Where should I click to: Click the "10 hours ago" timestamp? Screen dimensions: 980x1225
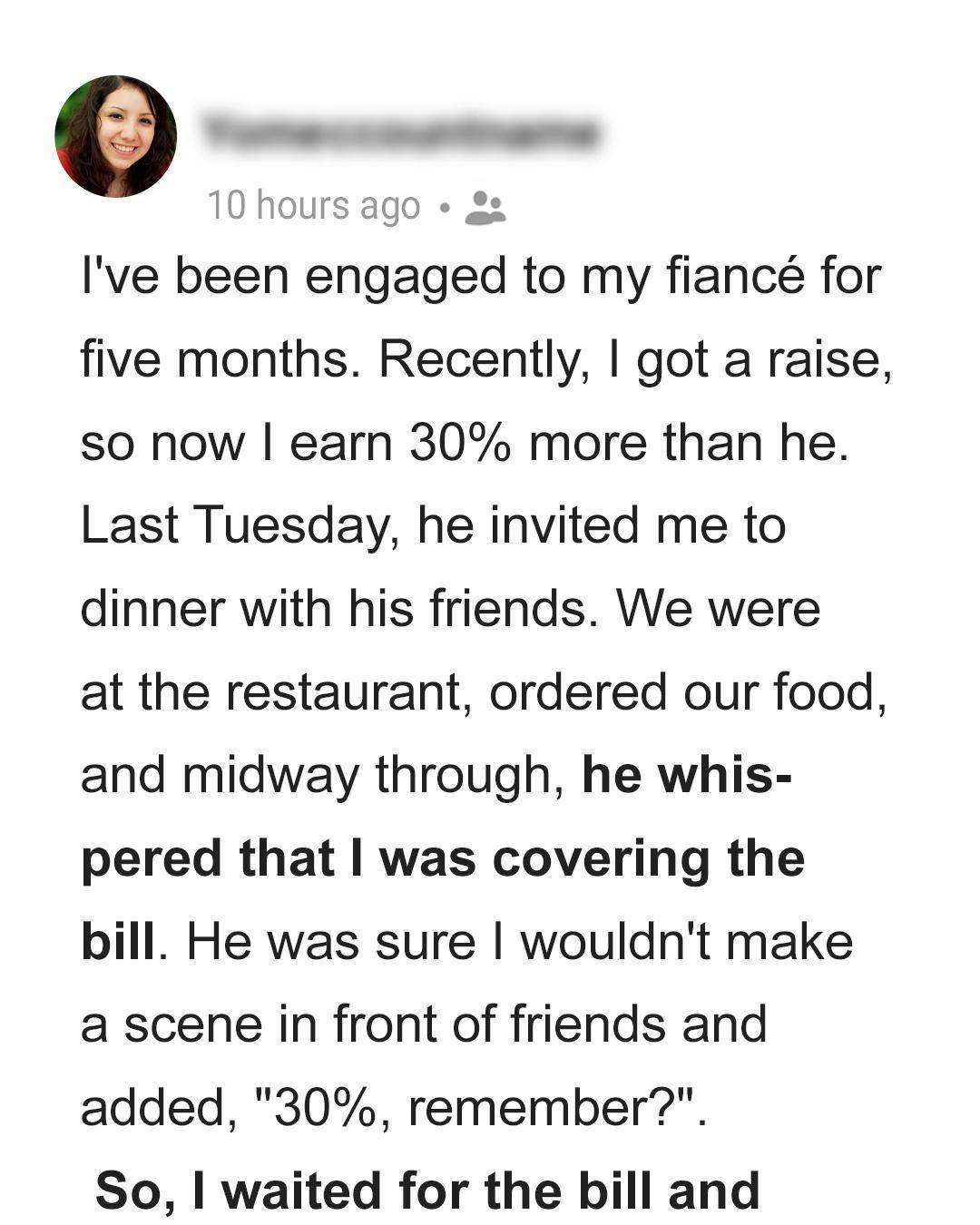(x=313, y=206)
